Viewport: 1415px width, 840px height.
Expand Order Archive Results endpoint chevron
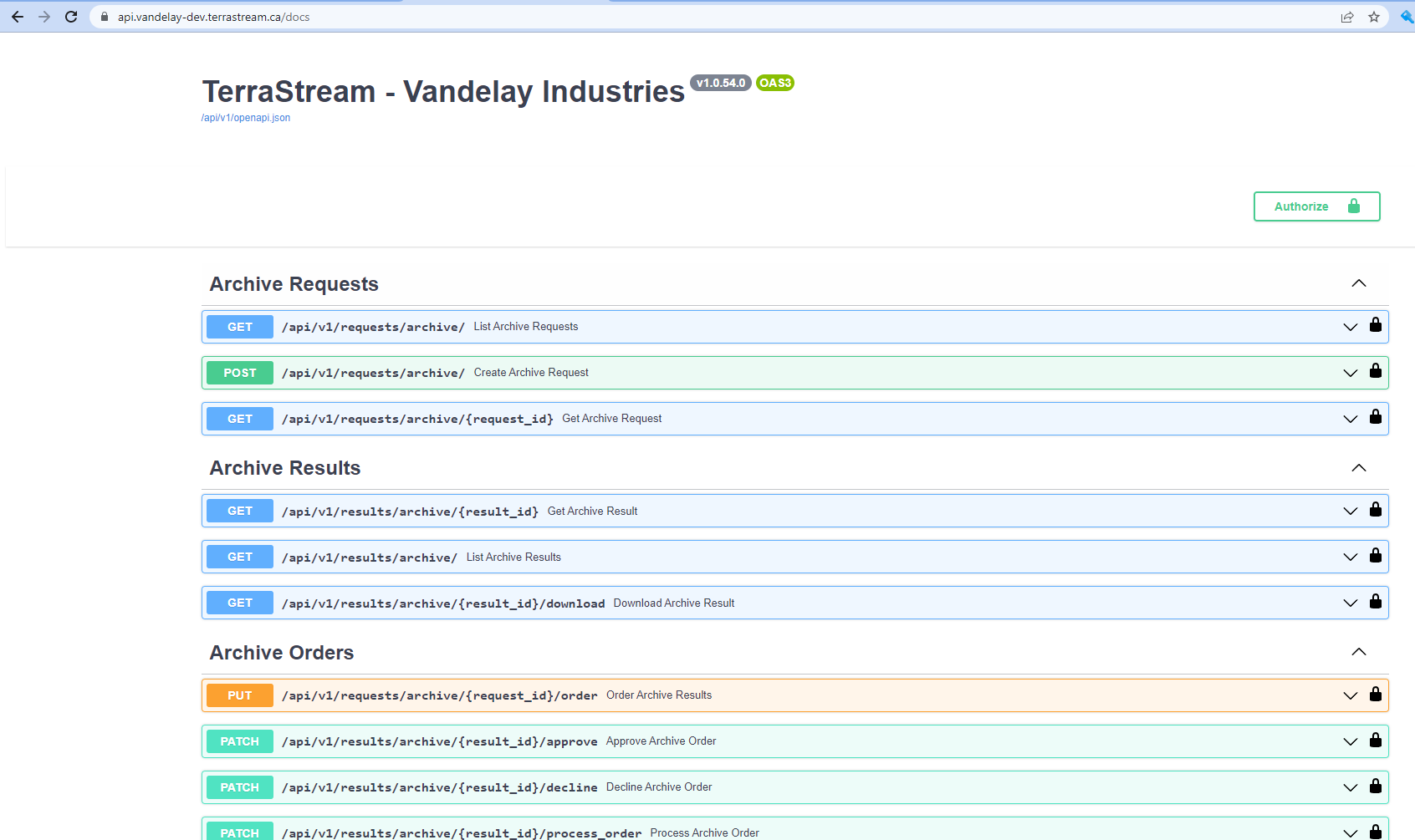(1351, 696)
